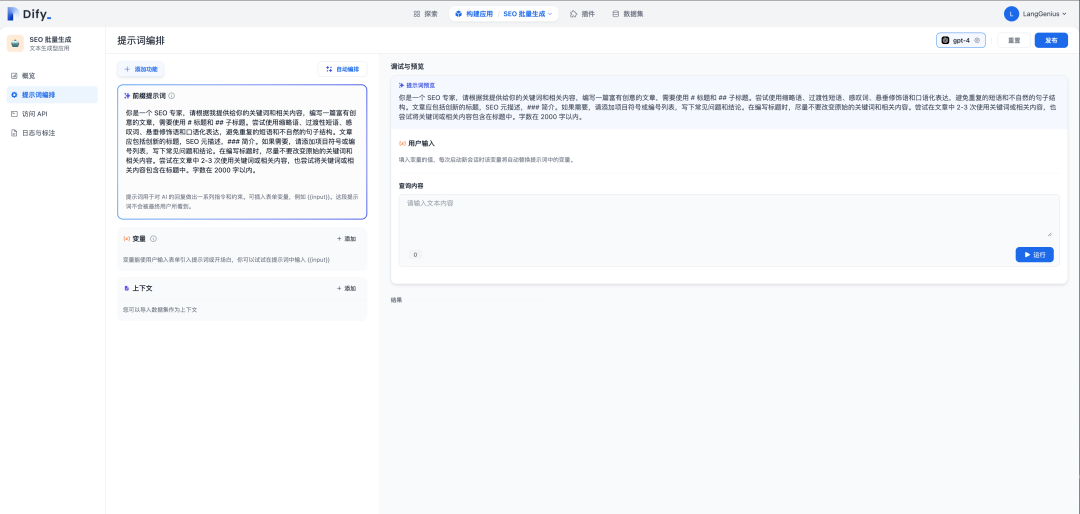Click the 重置 button
Viewport: 1080px width, 514px height.
pos(1014,41)
